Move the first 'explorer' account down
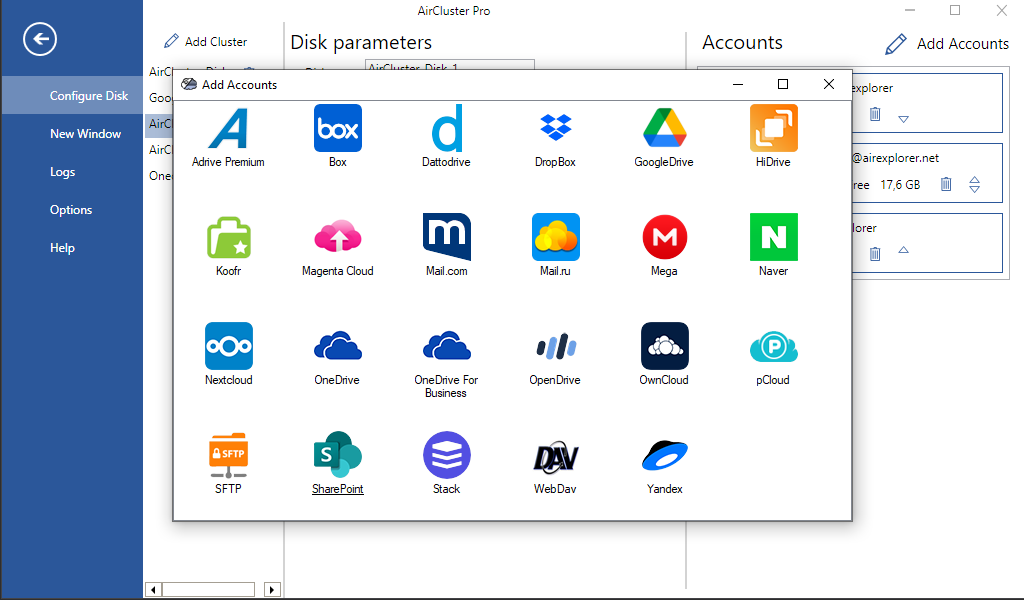 (x=904, y=119)
